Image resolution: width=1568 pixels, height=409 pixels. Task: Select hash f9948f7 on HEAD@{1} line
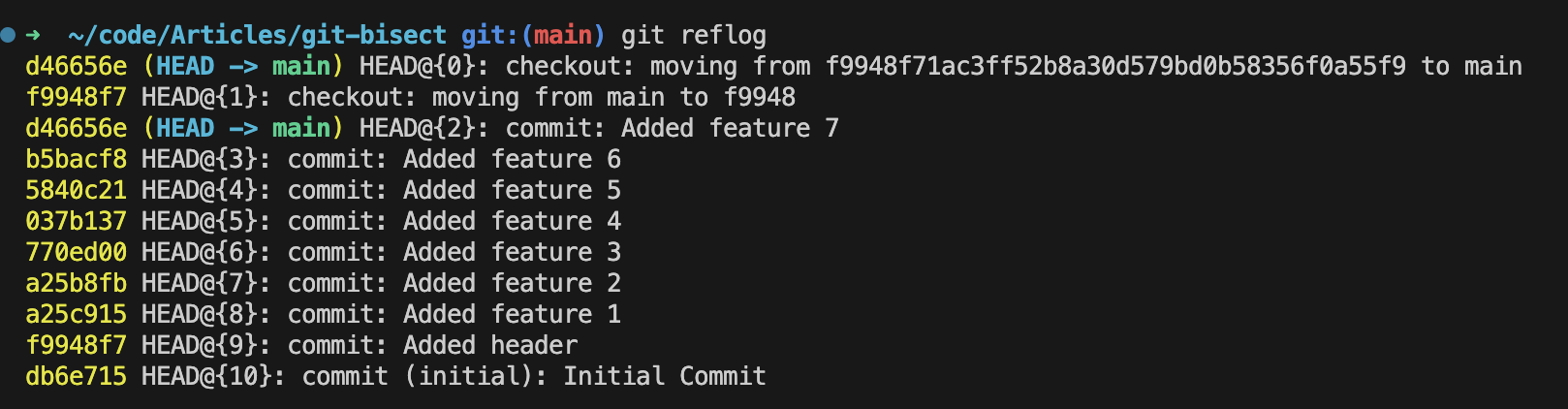pyautogui.click(x=77, y=97)
